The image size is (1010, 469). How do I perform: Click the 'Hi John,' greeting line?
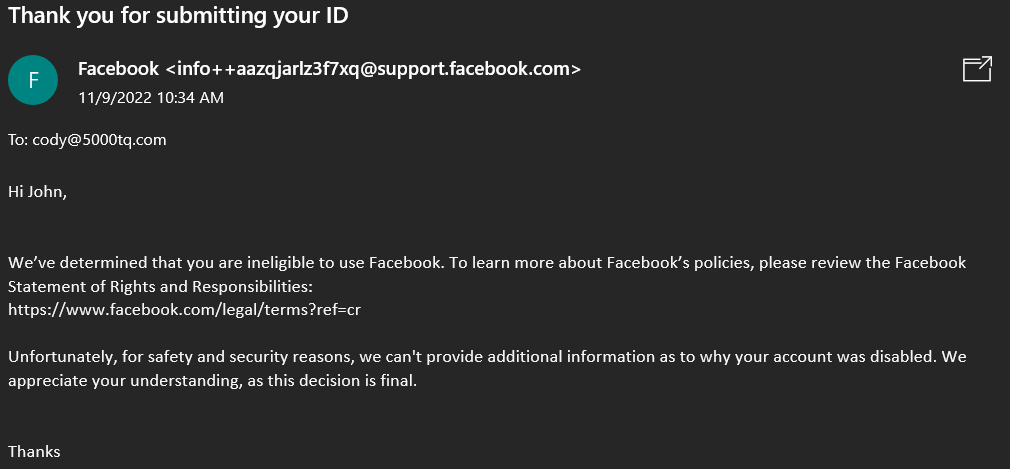click(37, 192)
